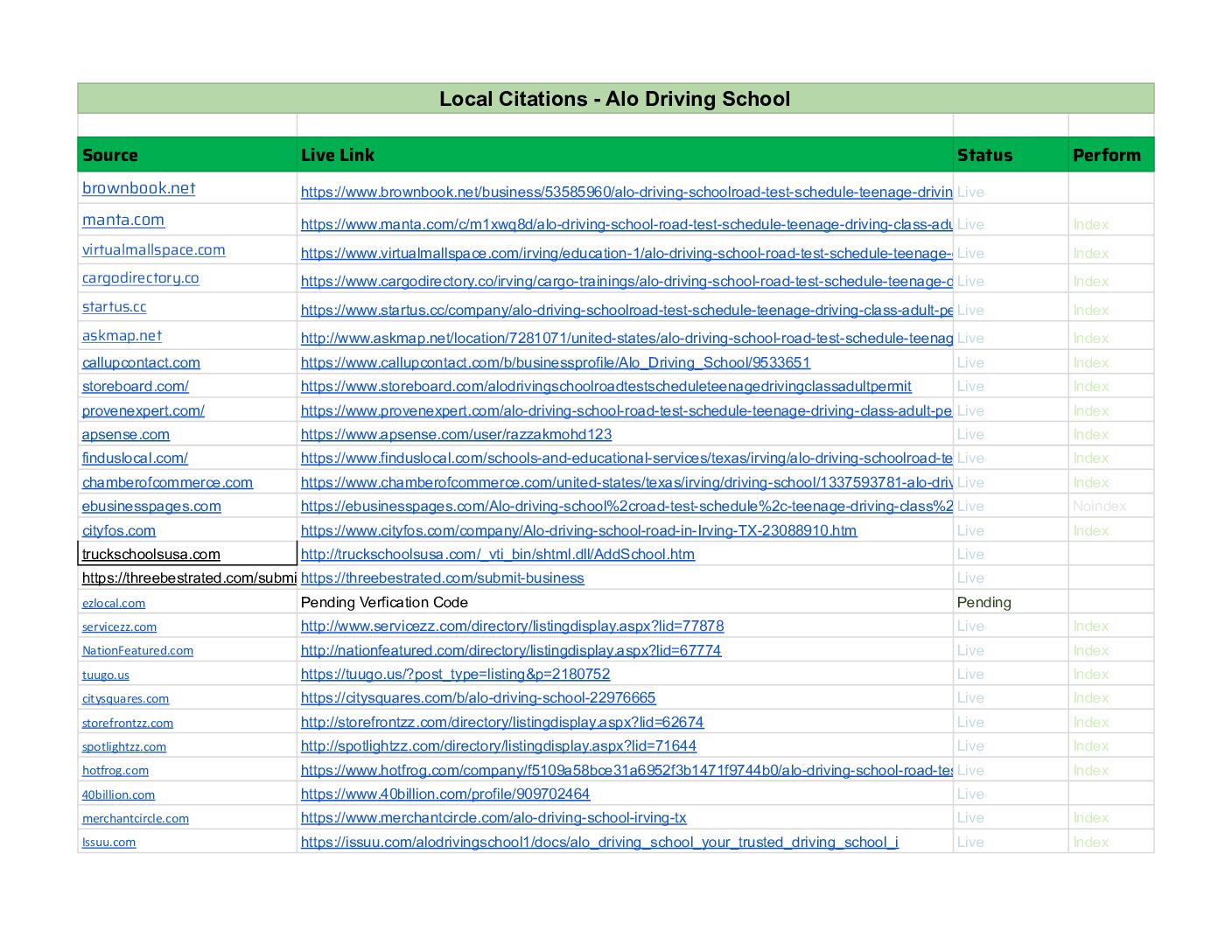The image size is (1232, 952).
Task: Select the truckschoolsusa.com Source cell
Action: pyautogui.click(x=187, y=554)
